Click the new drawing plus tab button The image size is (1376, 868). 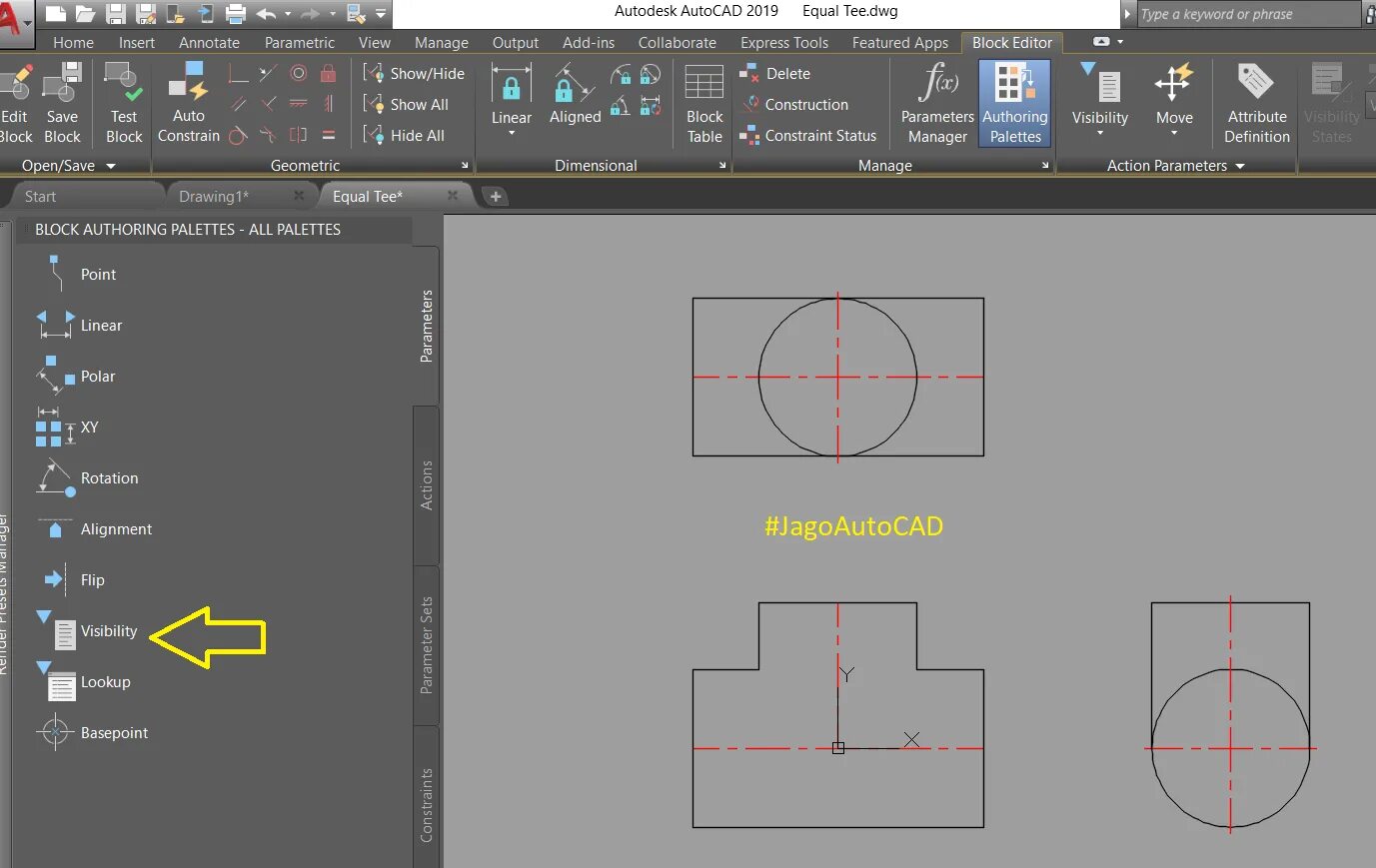495,196
